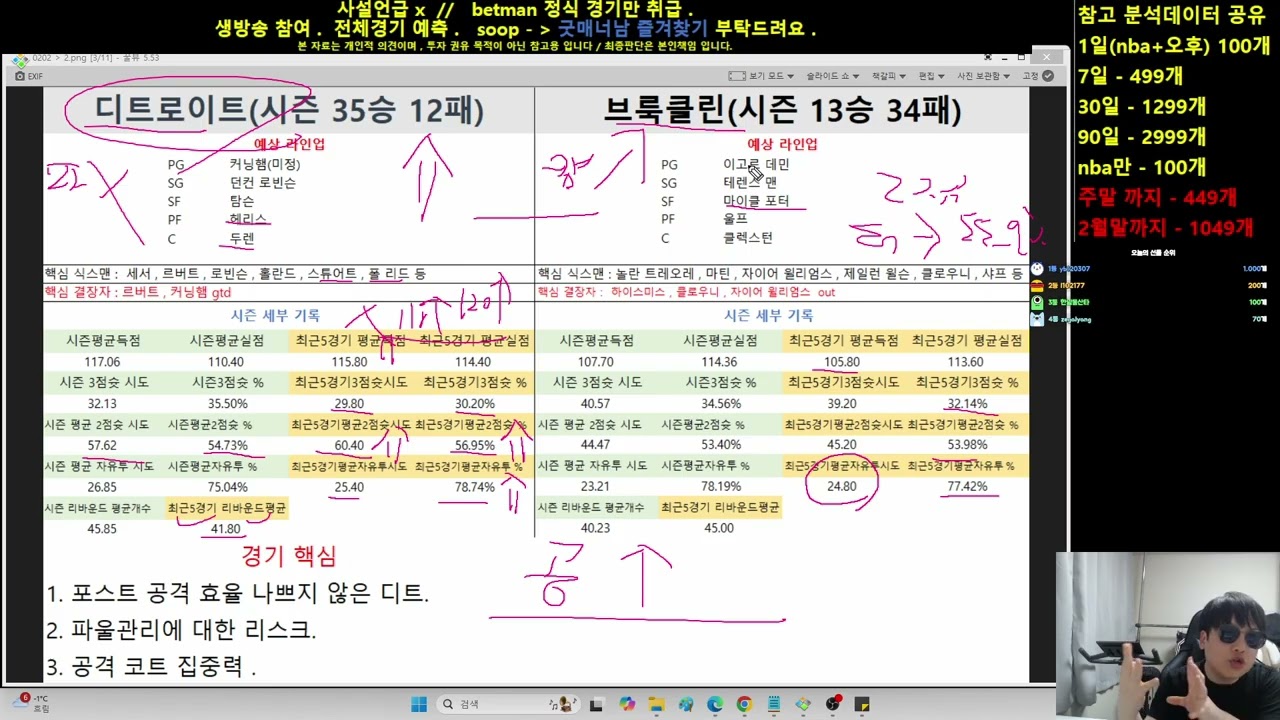Click Brooklyn last-5 free throw 77.42%
Screen dimensions: 1280x720
(966, 487)
